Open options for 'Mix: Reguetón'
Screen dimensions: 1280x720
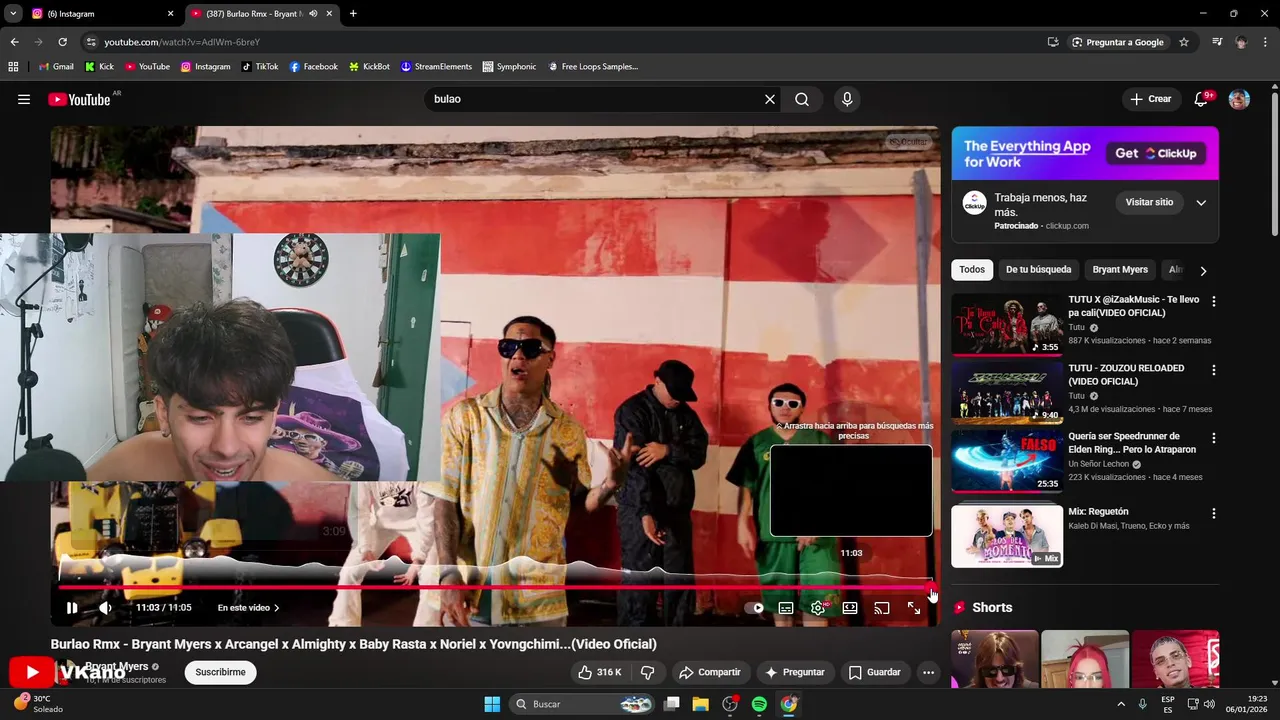pyautogui.click(x=1214, y=513)
